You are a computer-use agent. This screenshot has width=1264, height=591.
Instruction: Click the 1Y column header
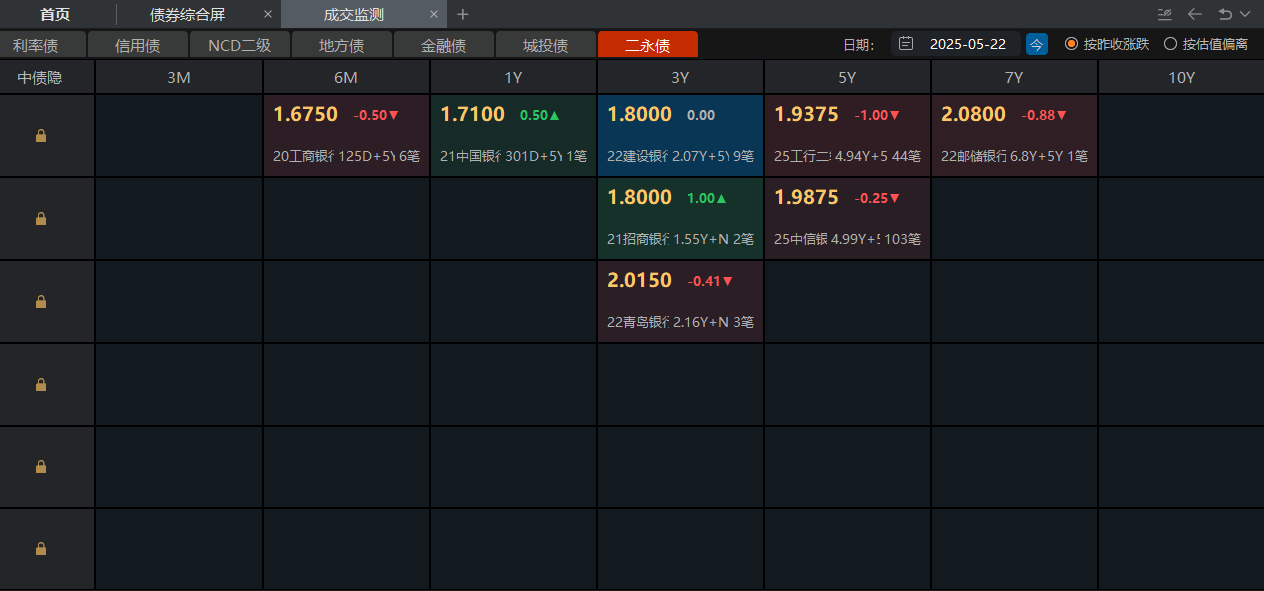[x=513, y=77]
